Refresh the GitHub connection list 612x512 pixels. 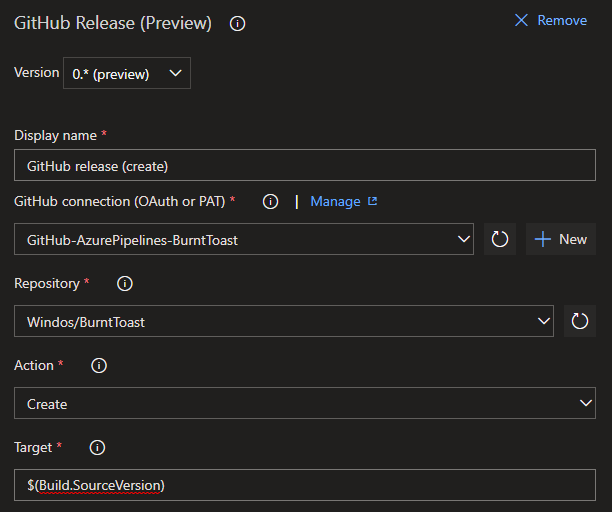(x=500, y=239)
